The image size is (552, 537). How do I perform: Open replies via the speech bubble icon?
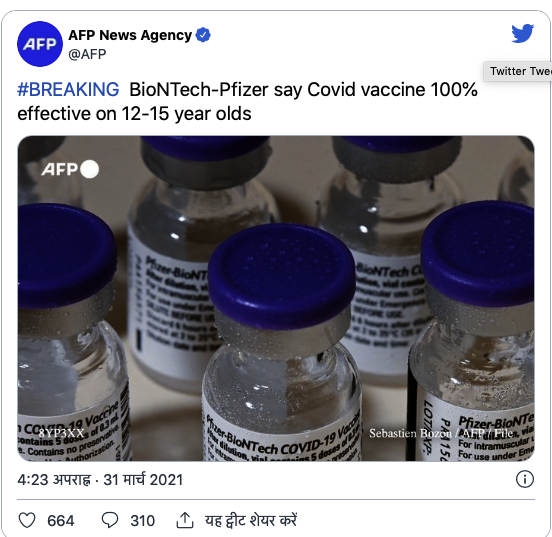[110, 520]
